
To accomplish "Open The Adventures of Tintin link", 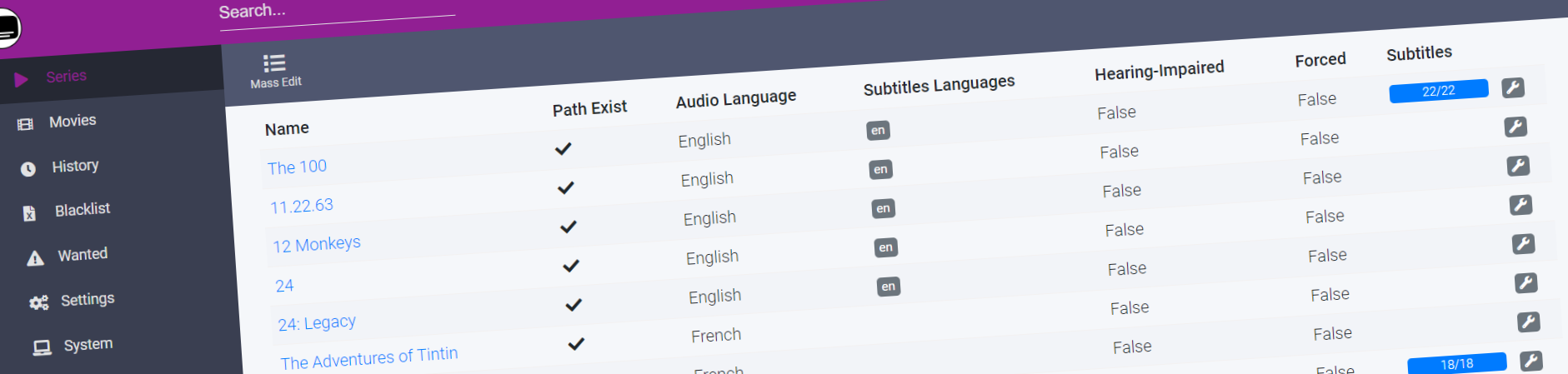I will (369, 358).
